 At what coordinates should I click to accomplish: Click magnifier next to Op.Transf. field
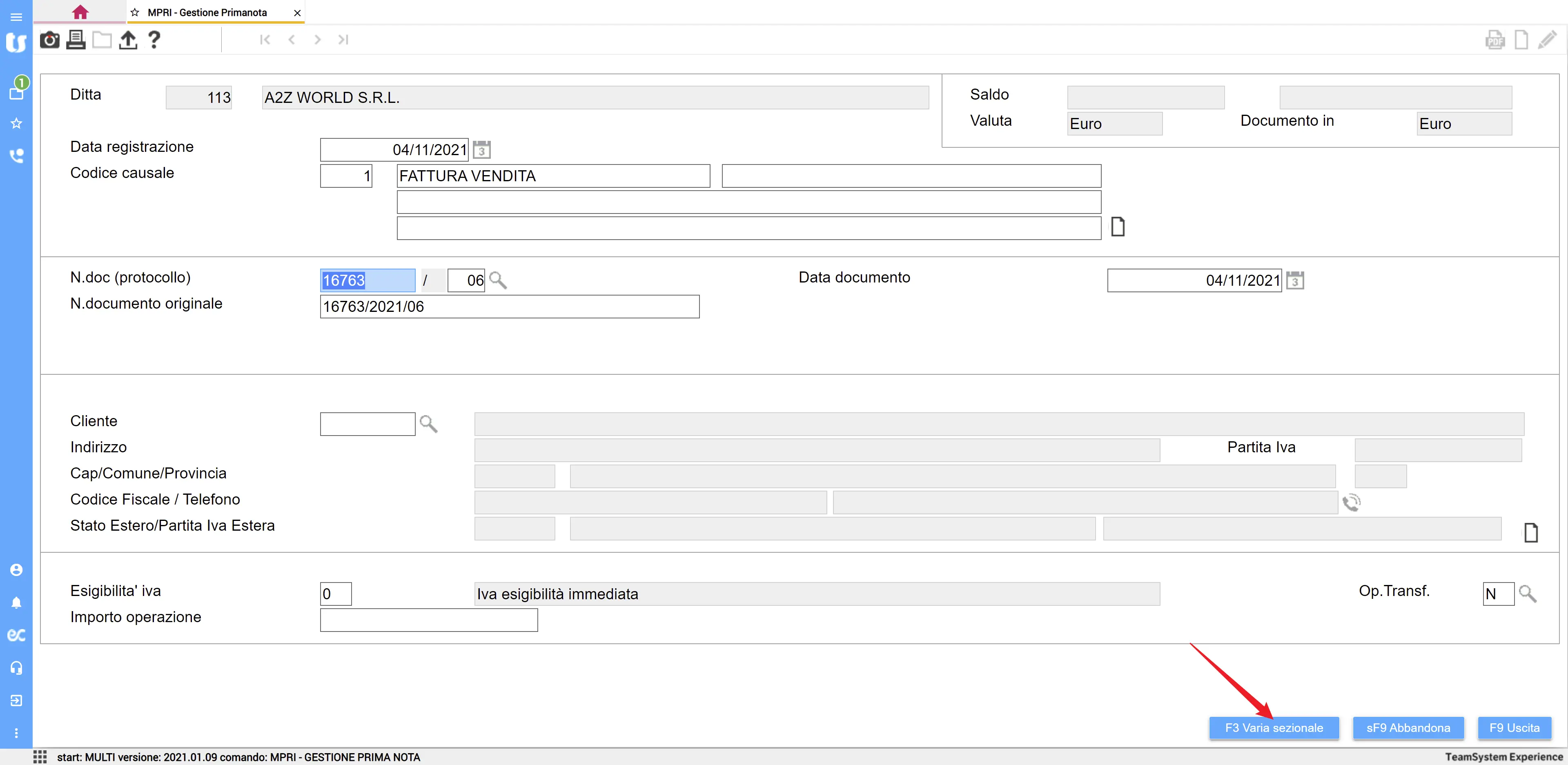tap(1527, 594)
